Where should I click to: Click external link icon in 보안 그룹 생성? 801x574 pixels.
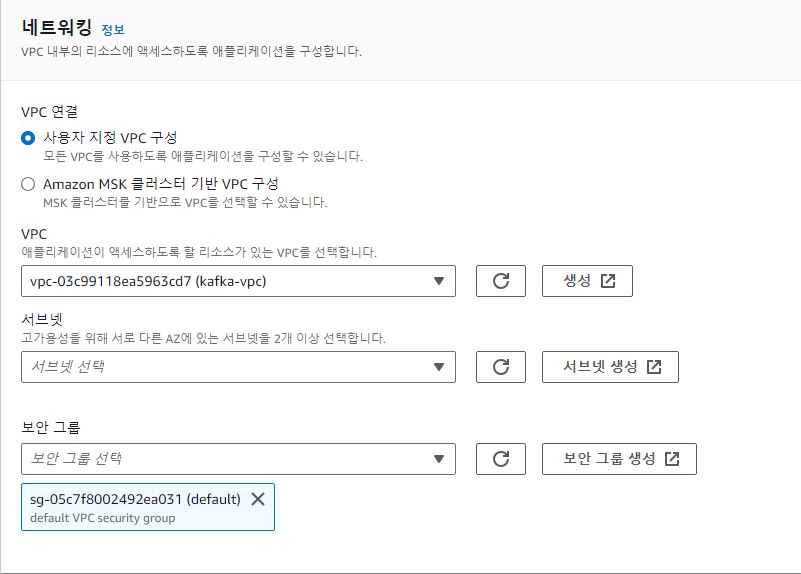tap(672, 459)
